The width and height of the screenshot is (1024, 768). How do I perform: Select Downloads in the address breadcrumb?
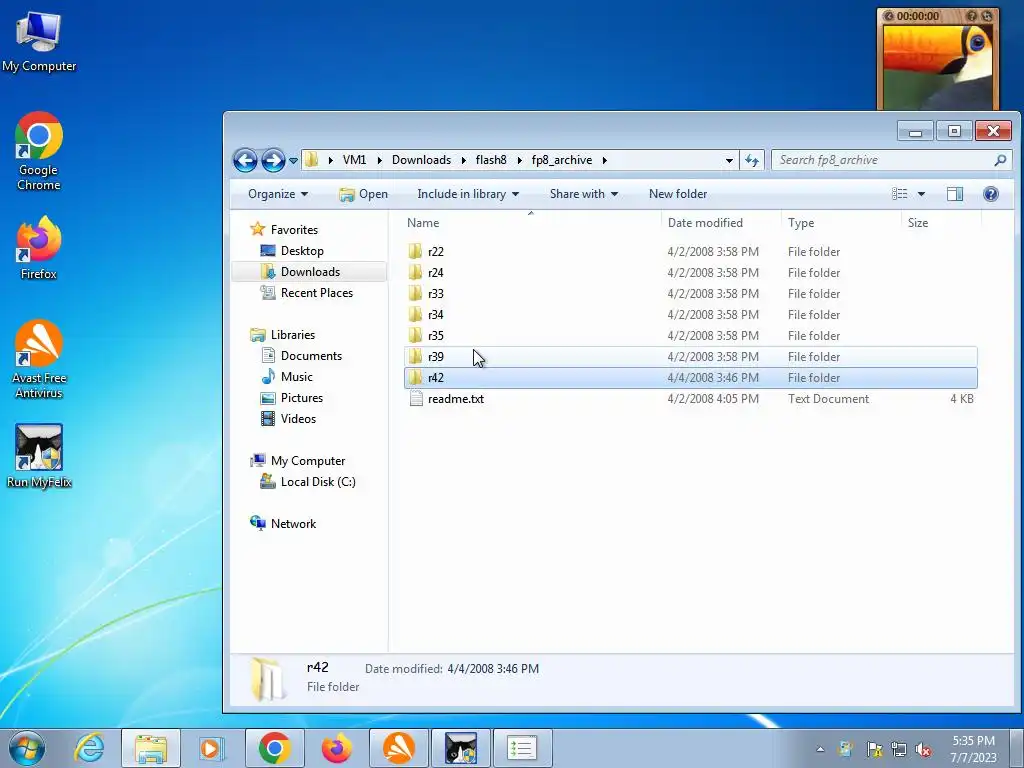click(421, 160)
